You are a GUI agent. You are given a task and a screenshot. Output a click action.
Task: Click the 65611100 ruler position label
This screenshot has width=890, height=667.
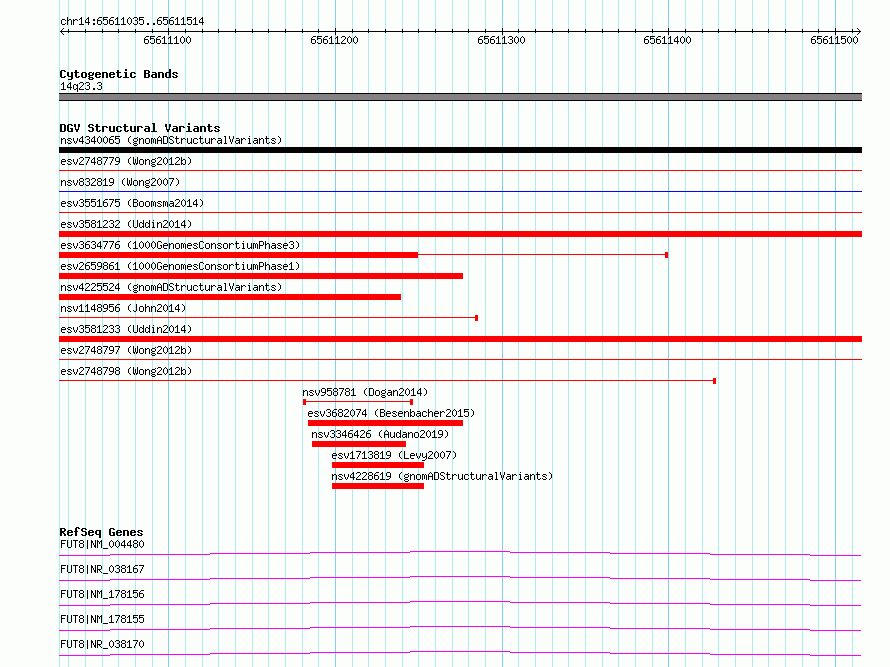coord(167,40)
